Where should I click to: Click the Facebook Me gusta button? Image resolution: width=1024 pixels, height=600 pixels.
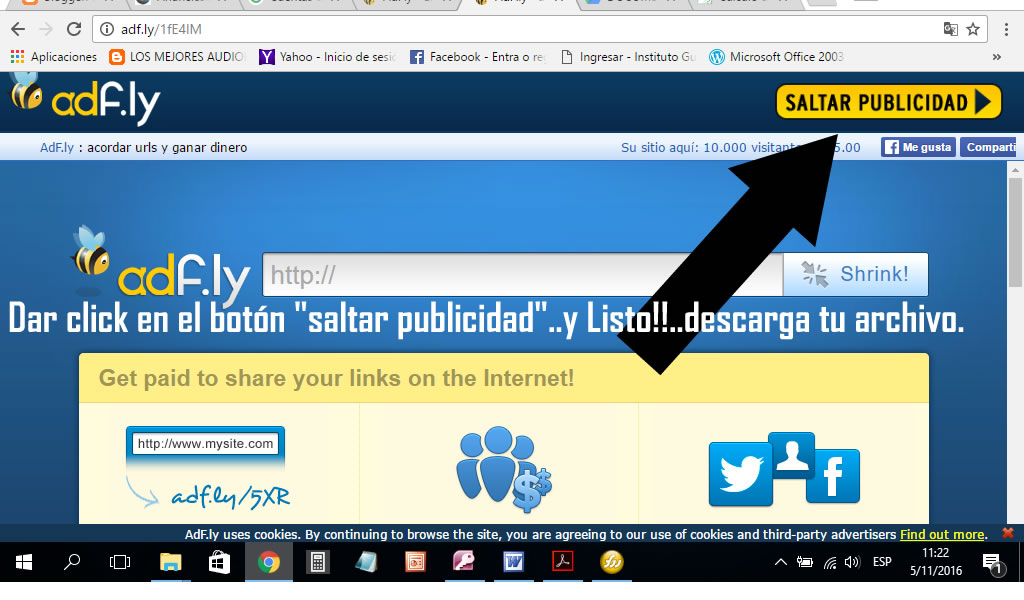(x=918, y=147)
